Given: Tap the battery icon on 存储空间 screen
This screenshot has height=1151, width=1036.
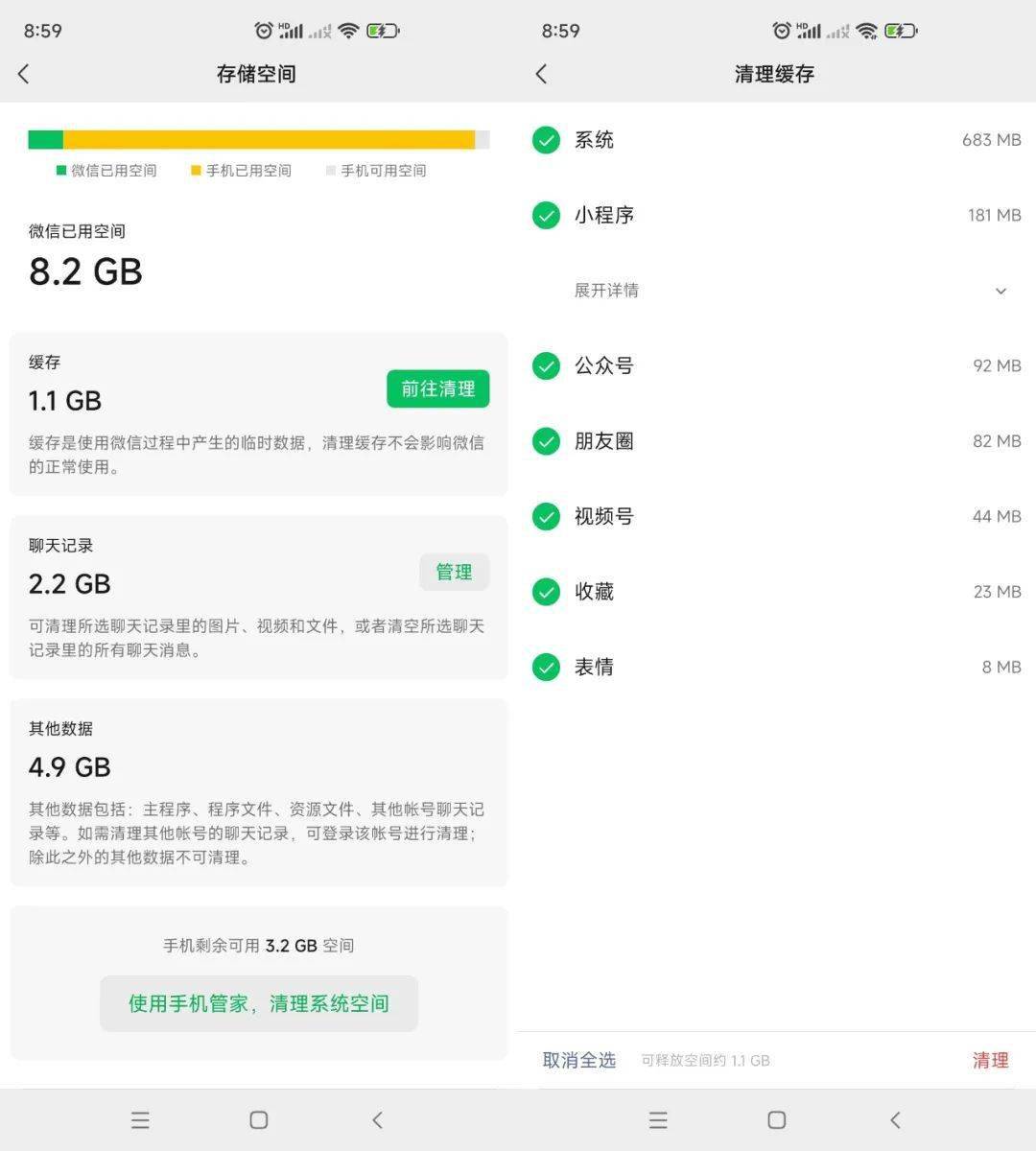Looking at the screenshot, I should pos(383,31).
